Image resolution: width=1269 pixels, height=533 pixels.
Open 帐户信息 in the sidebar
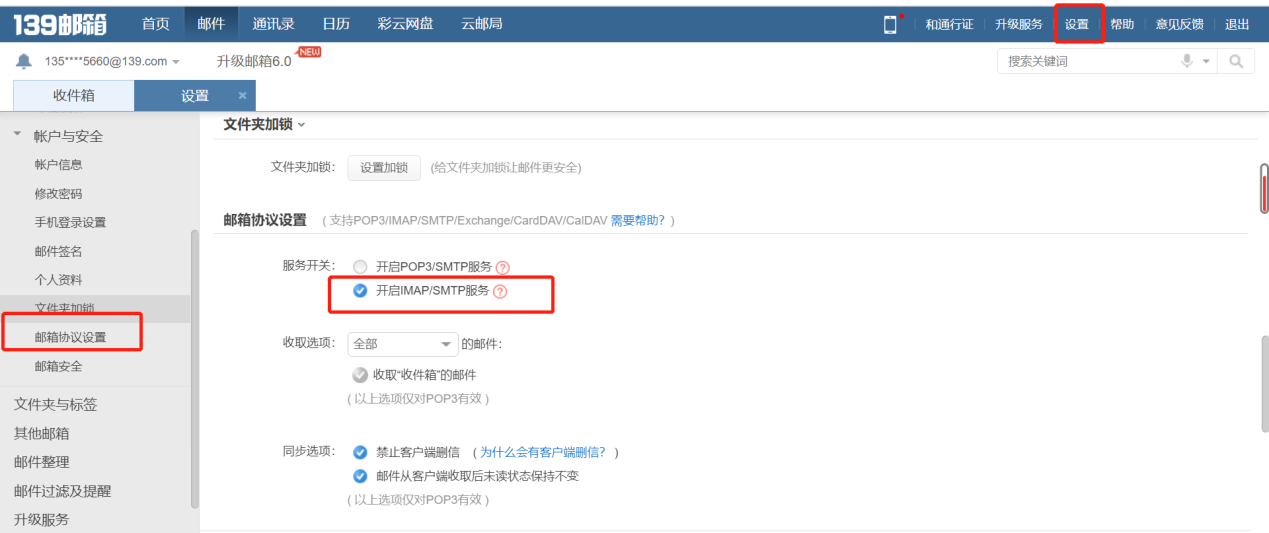coord(59,165)
